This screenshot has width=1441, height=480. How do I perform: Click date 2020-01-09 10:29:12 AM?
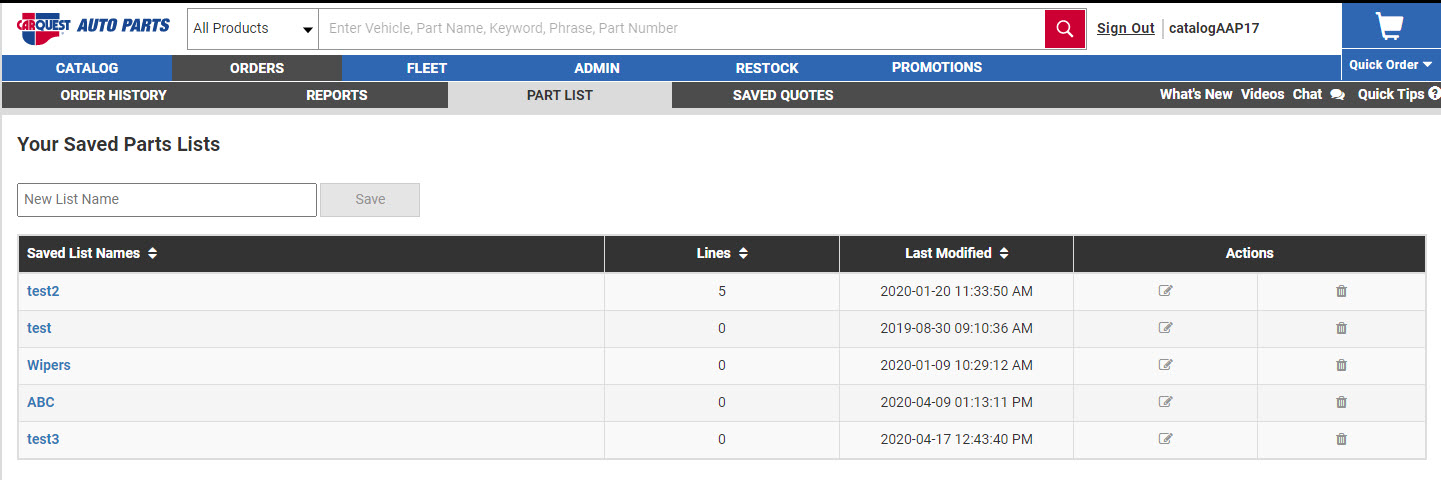(x=957, y=365)
